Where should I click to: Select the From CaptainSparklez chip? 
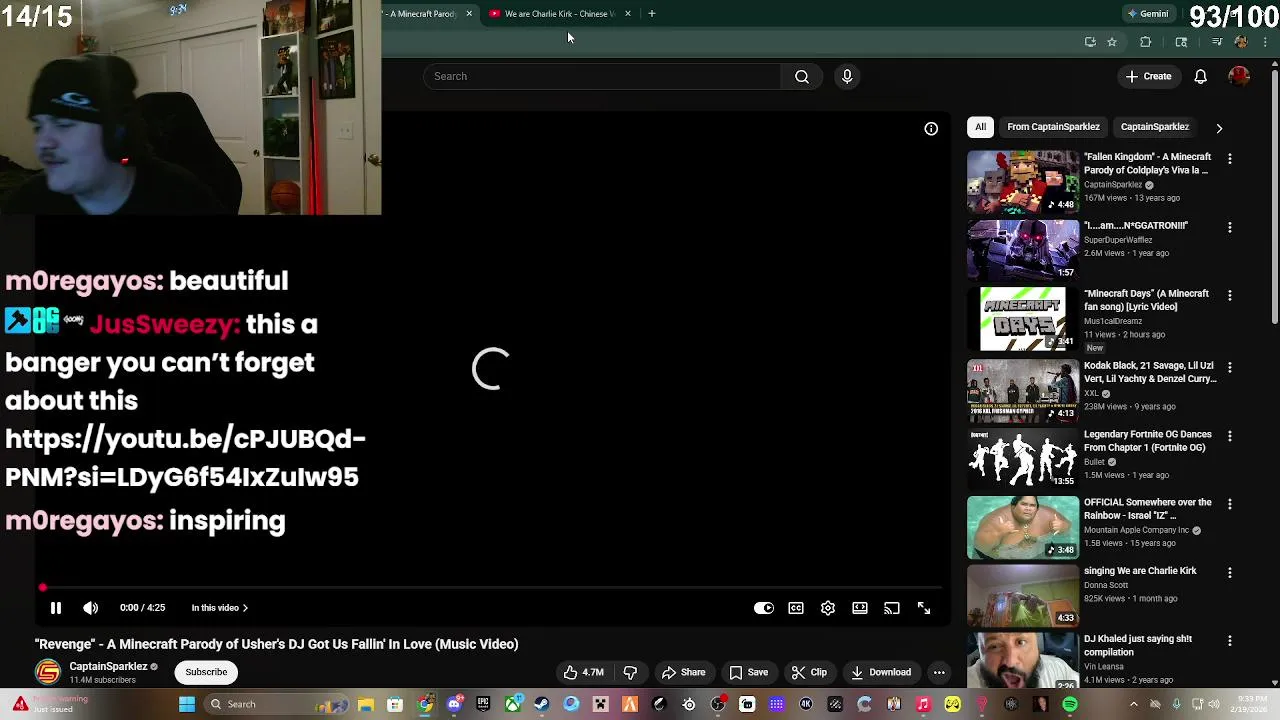(x=1053, y=127)
